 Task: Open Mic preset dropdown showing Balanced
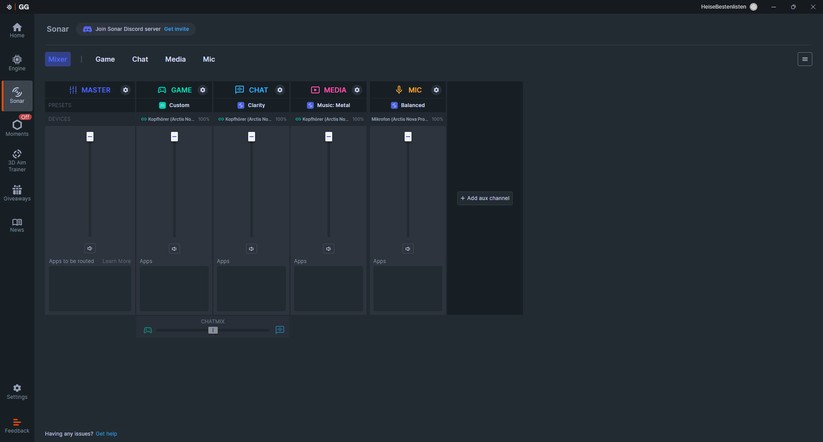click(x=408, y=105)
